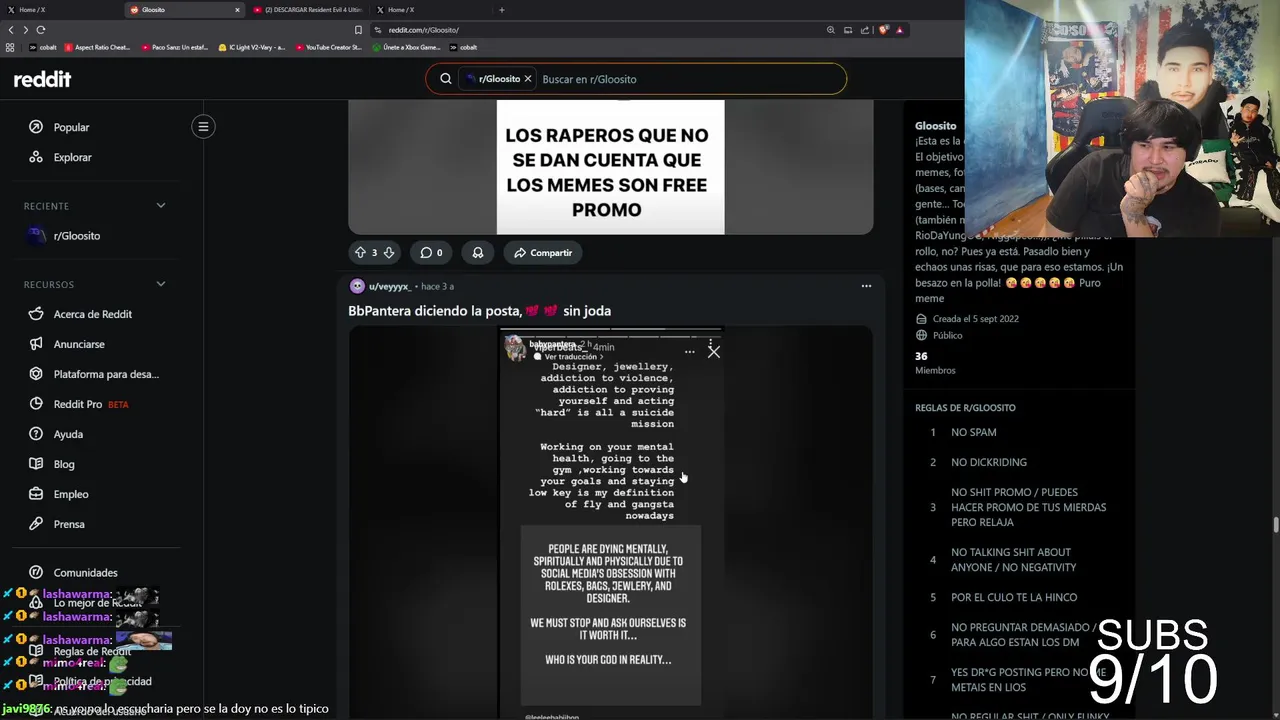This screenshot has height=720, width=1280.
Task: Open the rappers meme image
Action: (x=610, y=167)
